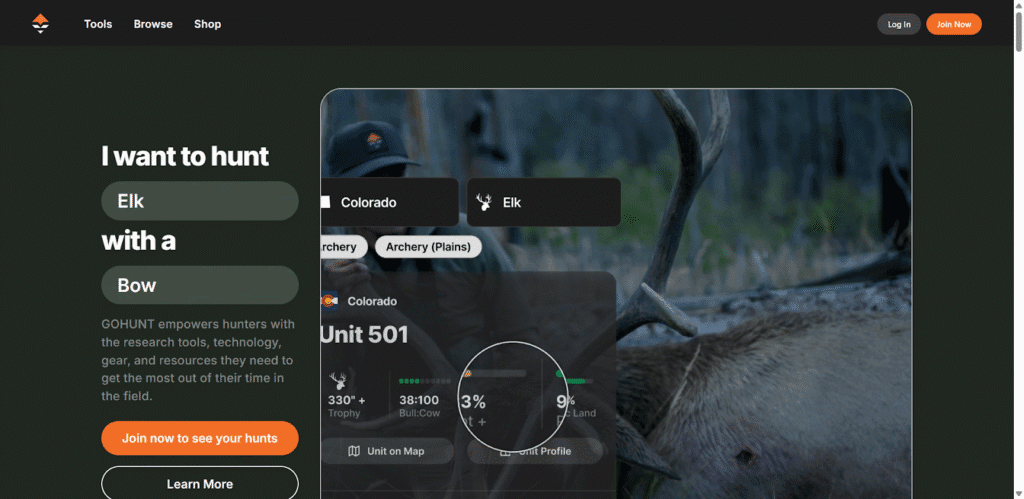Open Unit on Map
This screenshot has height=499, width=1024.
(x=387, y=451)
